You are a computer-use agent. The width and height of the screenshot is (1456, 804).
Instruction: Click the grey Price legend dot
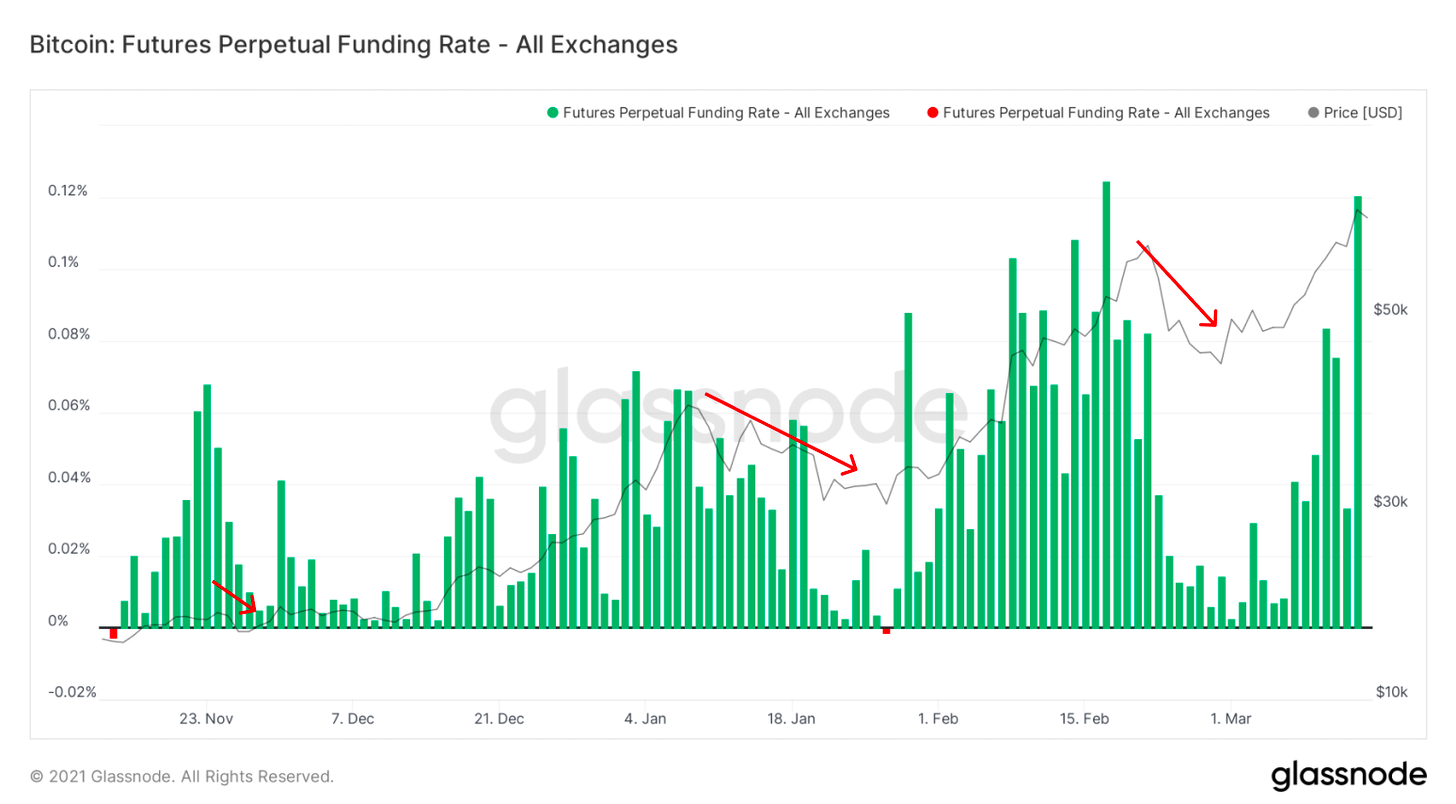[x=1313, y=113]
